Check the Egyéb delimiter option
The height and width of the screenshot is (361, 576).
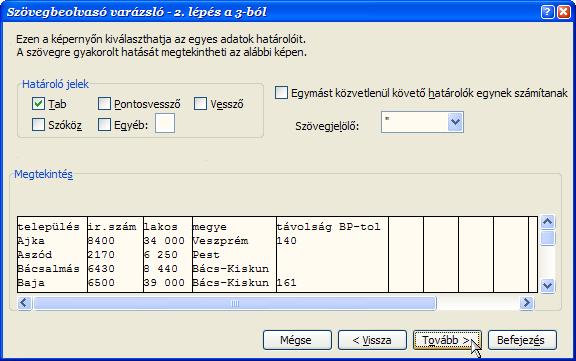(104, 125)
